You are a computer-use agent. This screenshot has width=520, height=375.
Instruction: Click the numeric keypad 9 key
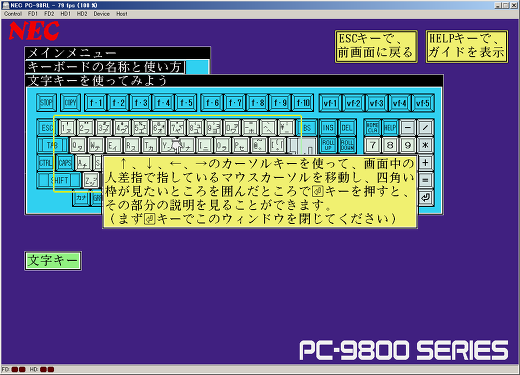[x=408, y=145]
